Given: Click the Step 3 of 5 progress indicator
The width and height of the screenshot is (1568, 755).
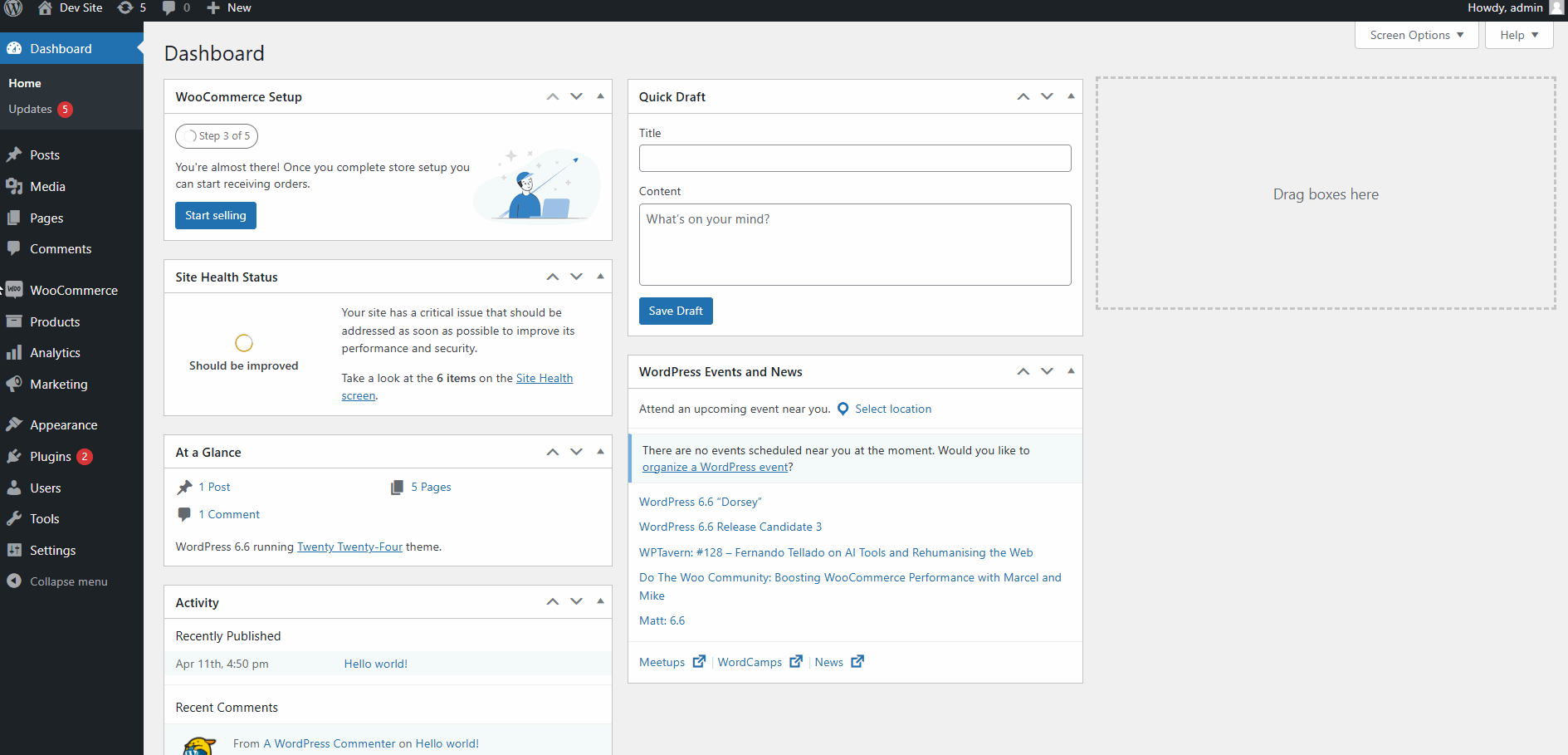Looking at the screenshot, I should click(217, 136).
